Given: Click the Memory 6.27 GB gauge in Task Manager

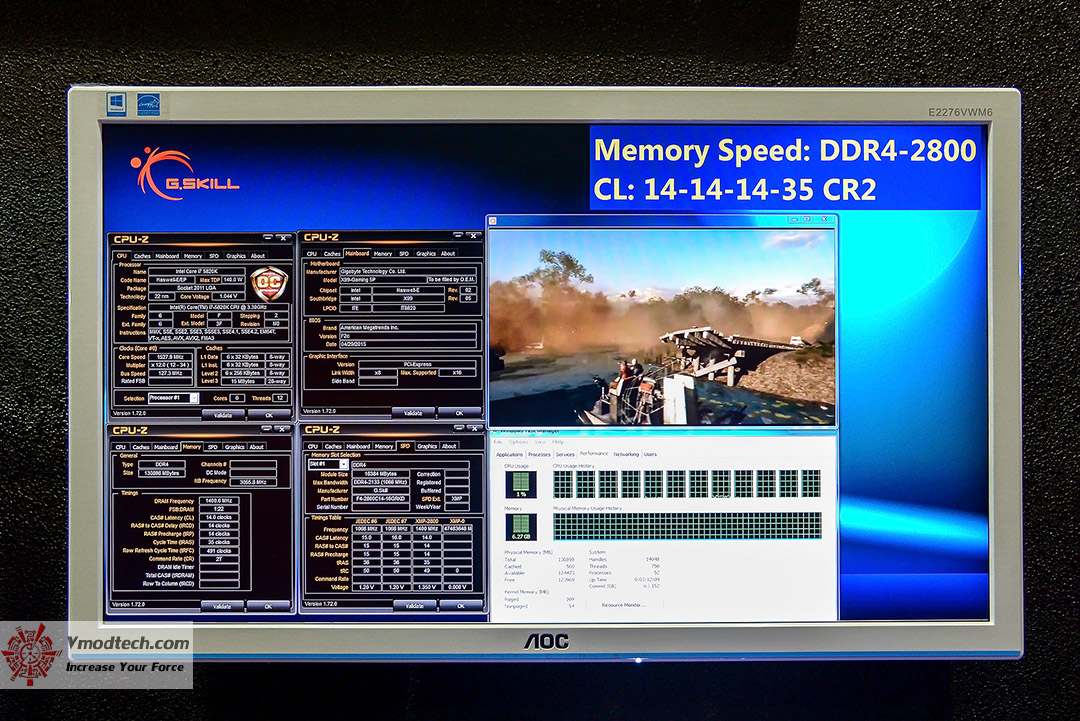Looking at the screenshot, I should 521,527.
